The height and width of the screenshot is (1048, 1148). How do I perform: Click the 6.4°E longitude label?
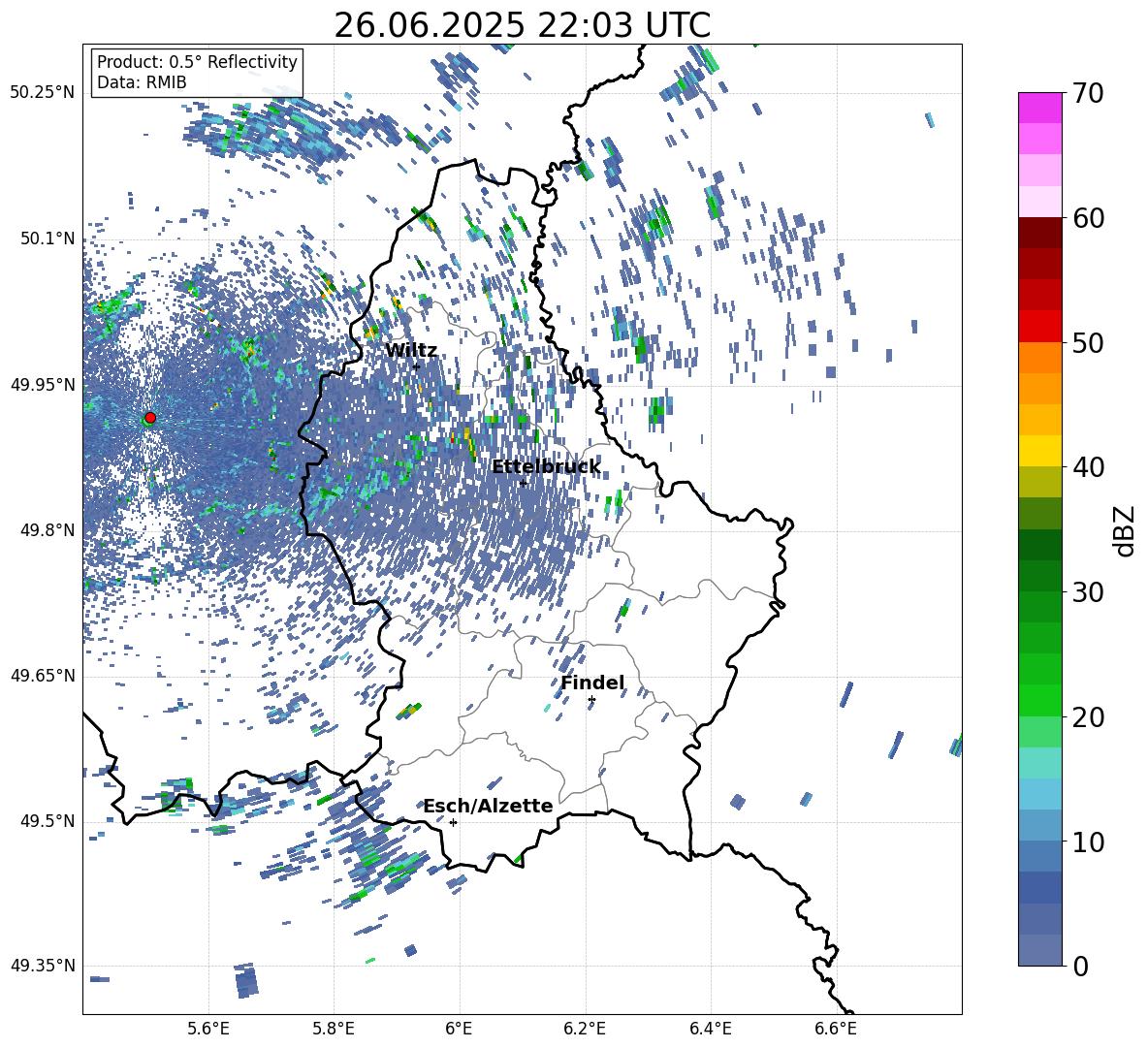pyautogui.click(x=710, y=1029)
